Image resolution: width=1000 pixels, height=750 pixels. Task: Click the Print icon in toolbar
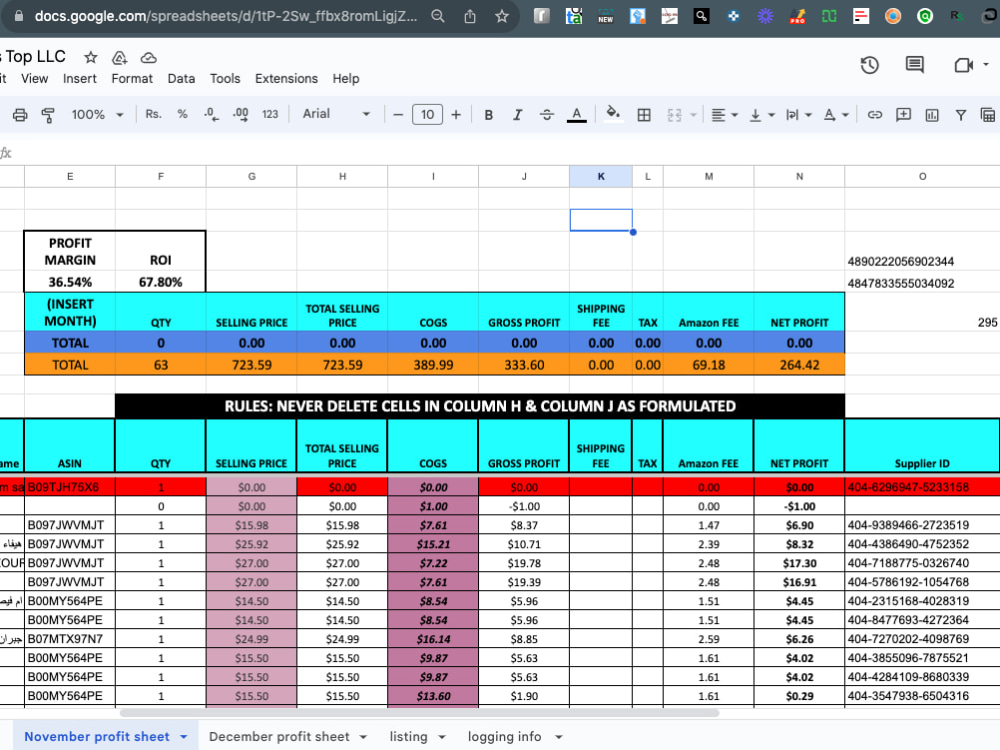pos(20,115)
